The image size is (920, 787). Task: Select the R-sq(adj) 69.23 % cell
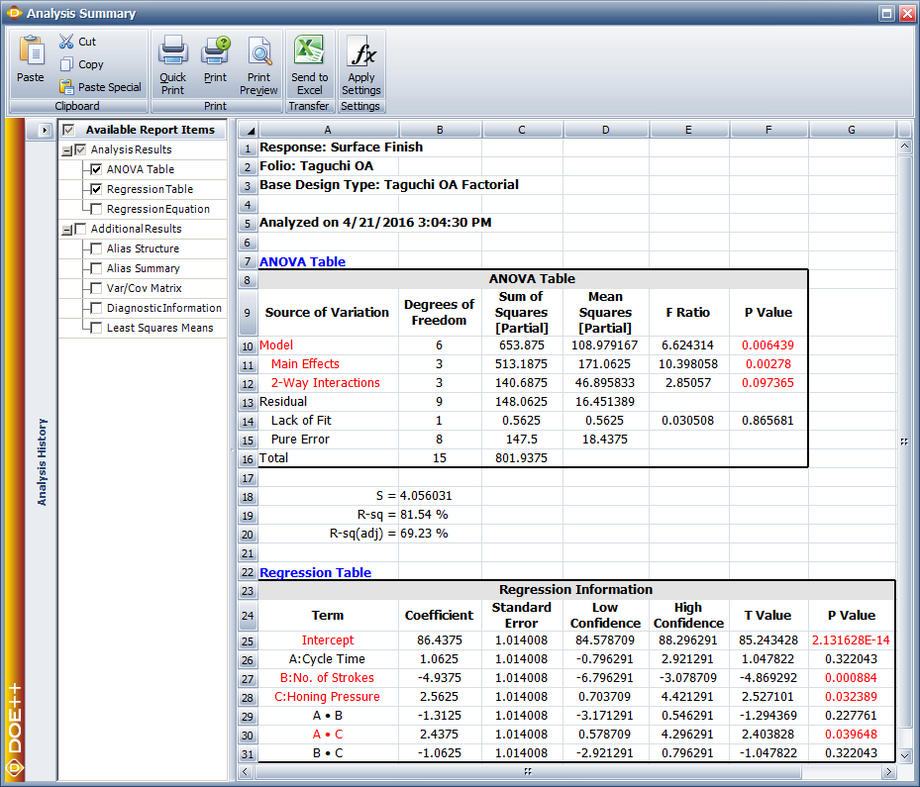point(439,533)
